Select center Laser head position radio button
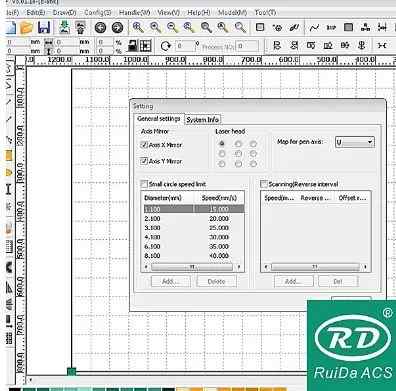The image size is (396, 391). 238,154
